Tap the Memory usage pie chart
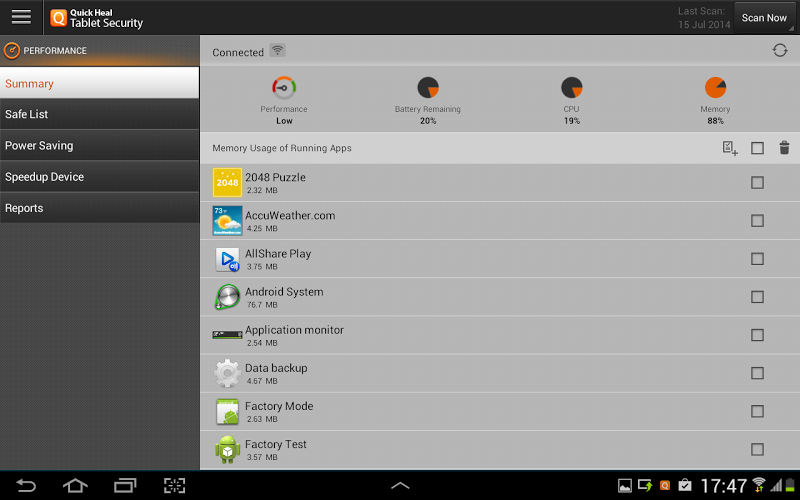 (x=715, y=88)
